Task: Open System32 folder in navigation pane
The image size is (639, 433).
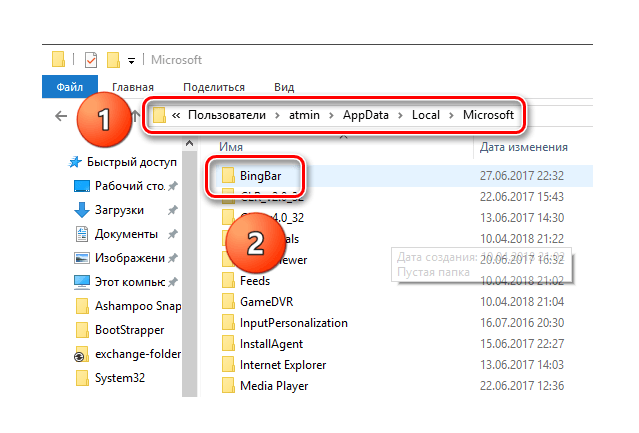Action: click(119, 378)
